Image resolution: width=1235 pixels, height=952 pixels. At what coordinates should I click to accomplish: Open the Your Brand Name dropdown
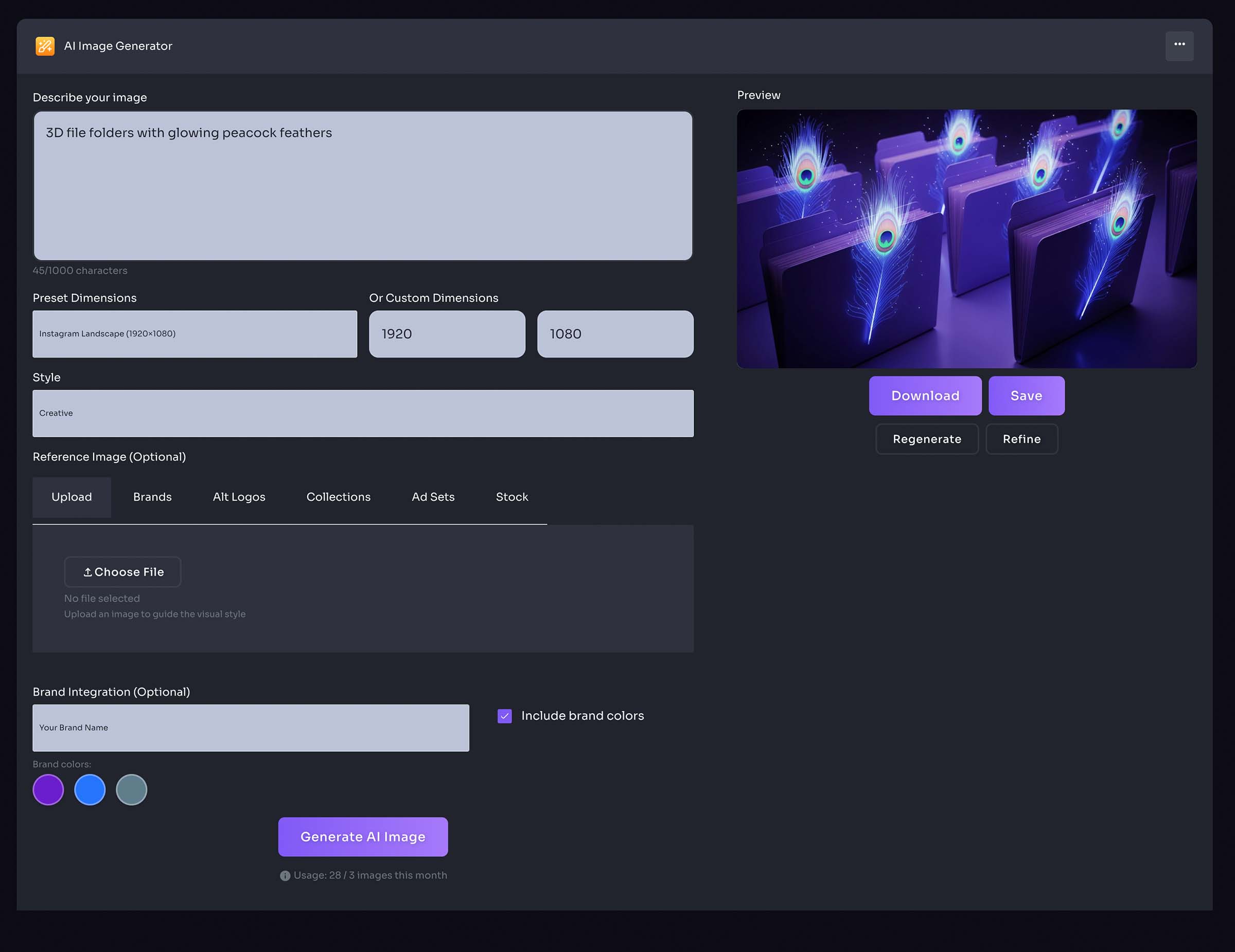[251, 728]
